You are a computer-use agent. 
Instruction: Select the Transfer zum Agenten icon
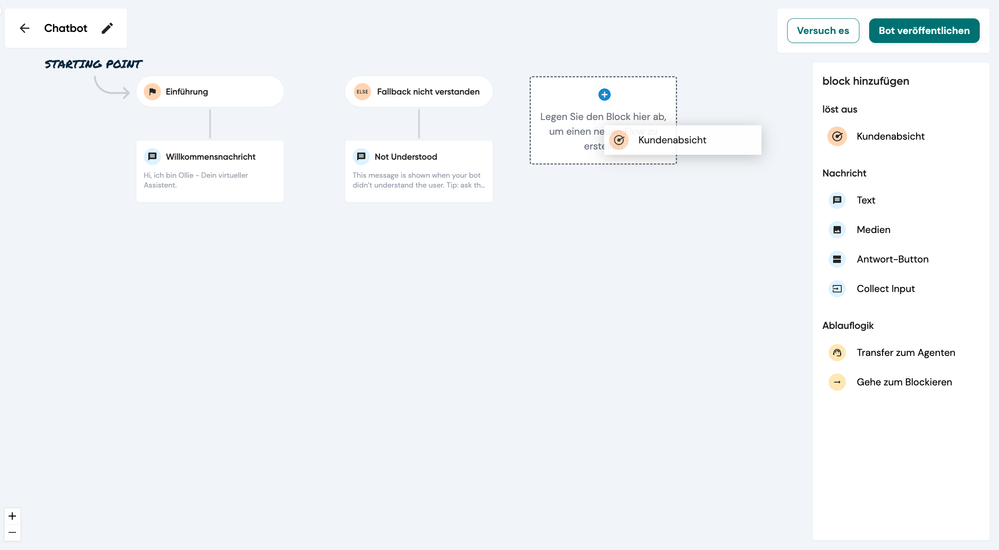tap(837, 352)
